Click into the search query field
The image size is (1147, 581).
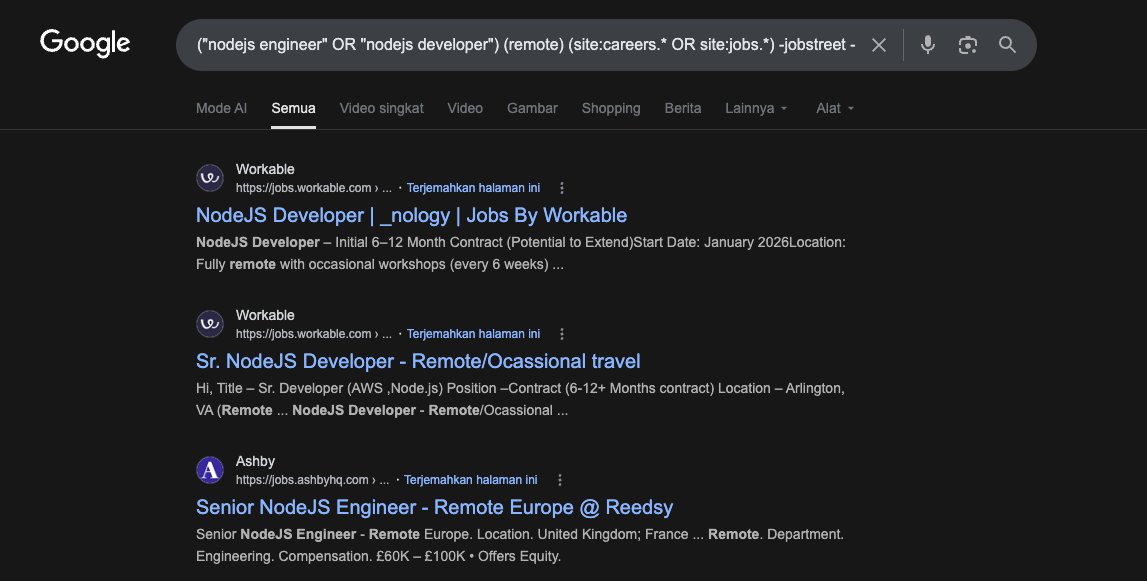[525, 45]
